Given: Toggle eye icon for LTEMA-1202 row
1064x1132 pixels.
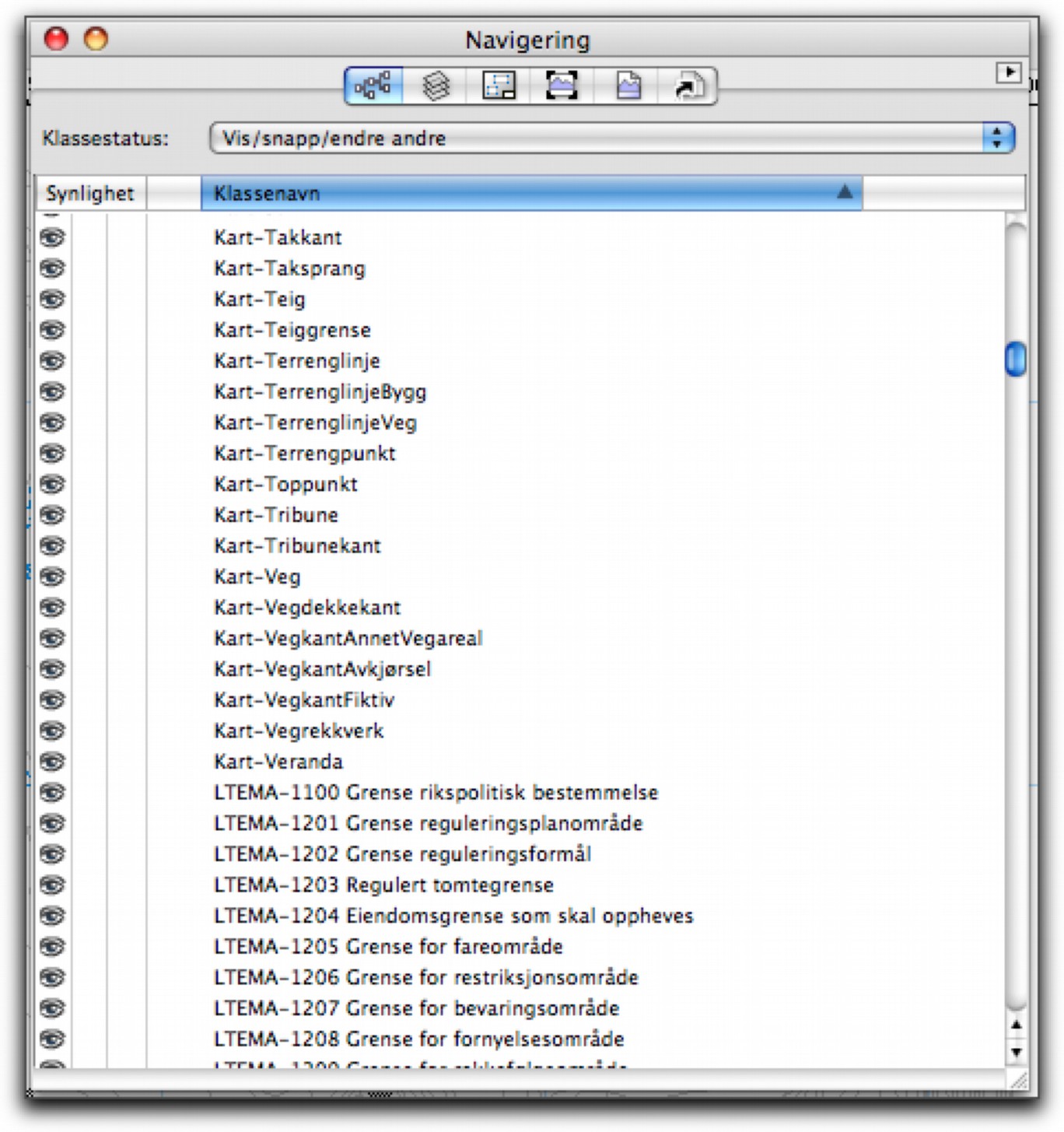Looking at the screenshot, I should click(x=52, y=854).
